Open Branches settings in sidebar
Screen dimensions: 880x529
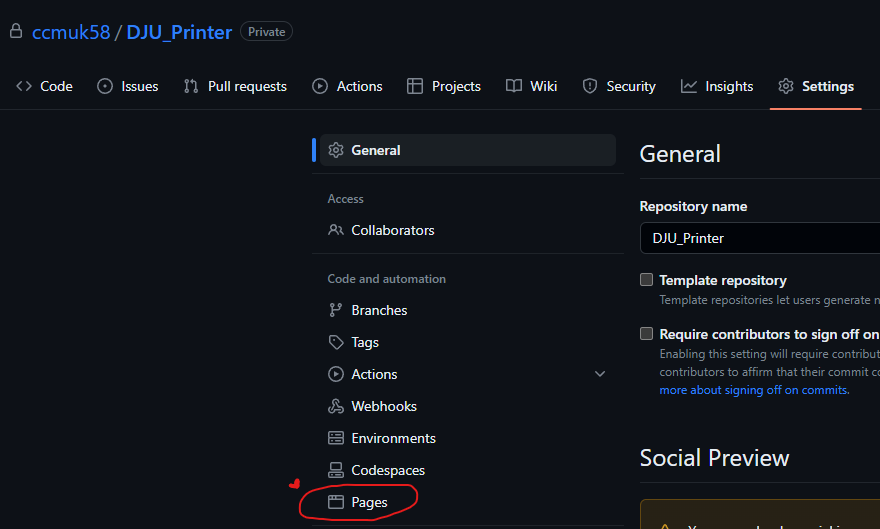coord(379,310)
